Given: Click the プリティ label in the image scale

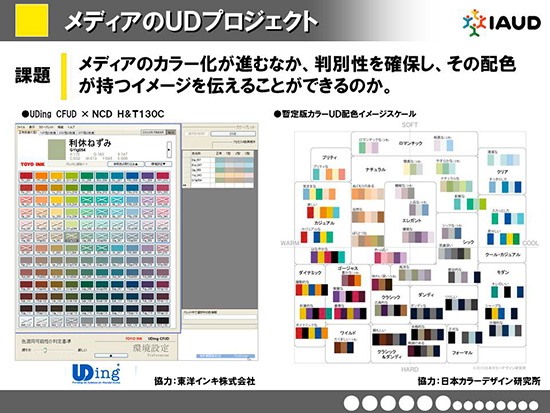Looking at the screenshot, I should pyautogui.click(x=329, y=158).
